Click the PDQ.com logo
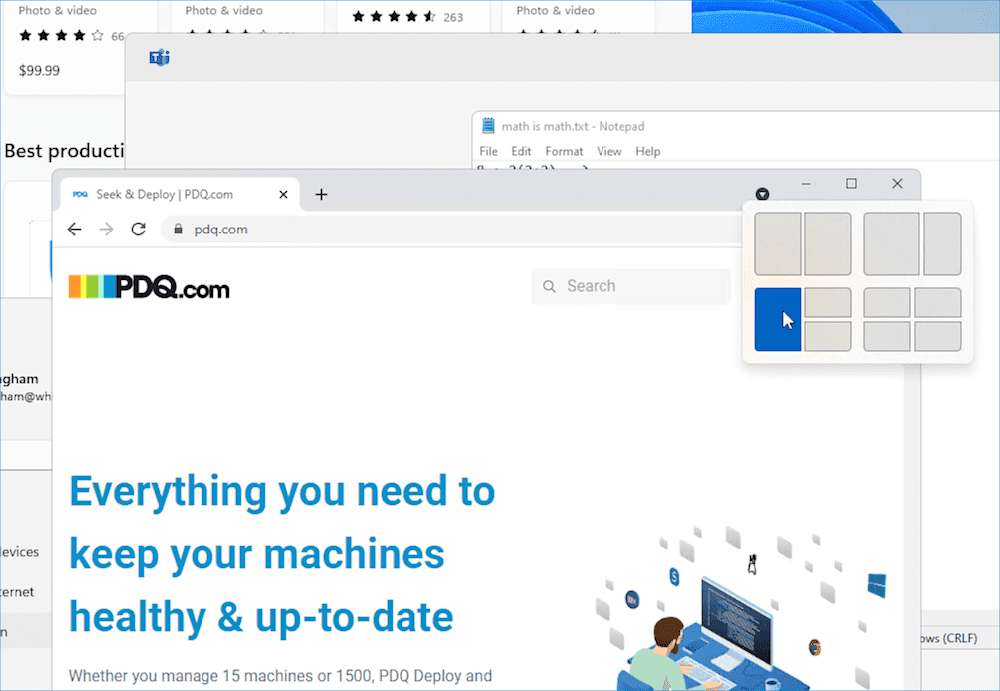 pyautogui.click(x=149, y=287)
